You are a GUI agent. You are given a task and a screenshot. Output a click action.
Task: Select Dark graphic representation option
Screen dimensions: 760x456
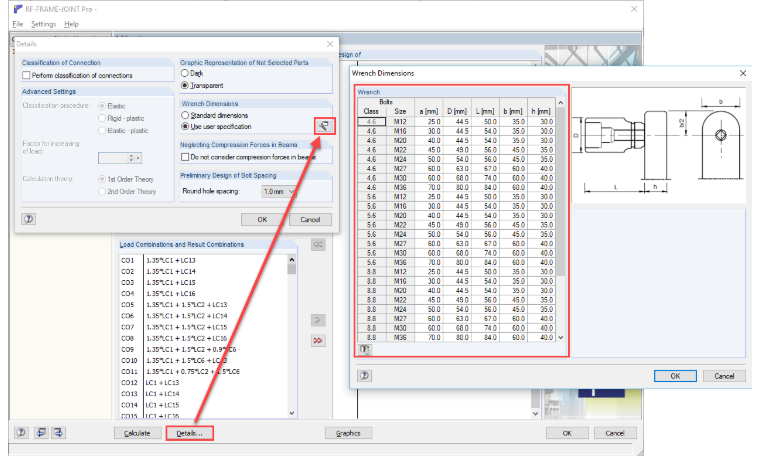tap(185, 73)
